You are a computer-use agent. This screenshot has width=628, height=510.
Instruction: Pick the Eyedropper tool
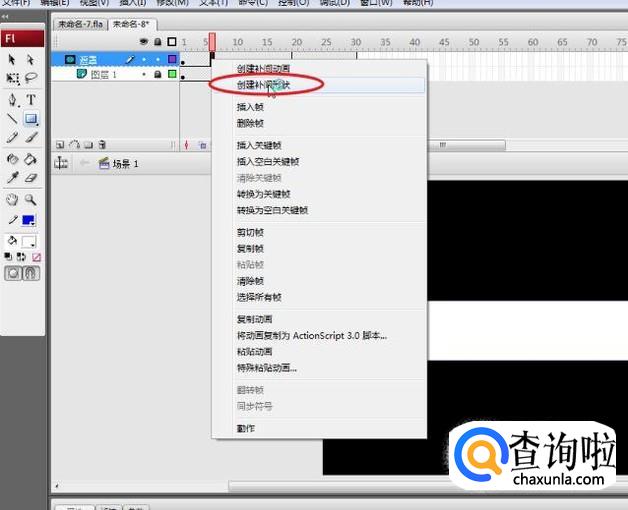[12, 177]
